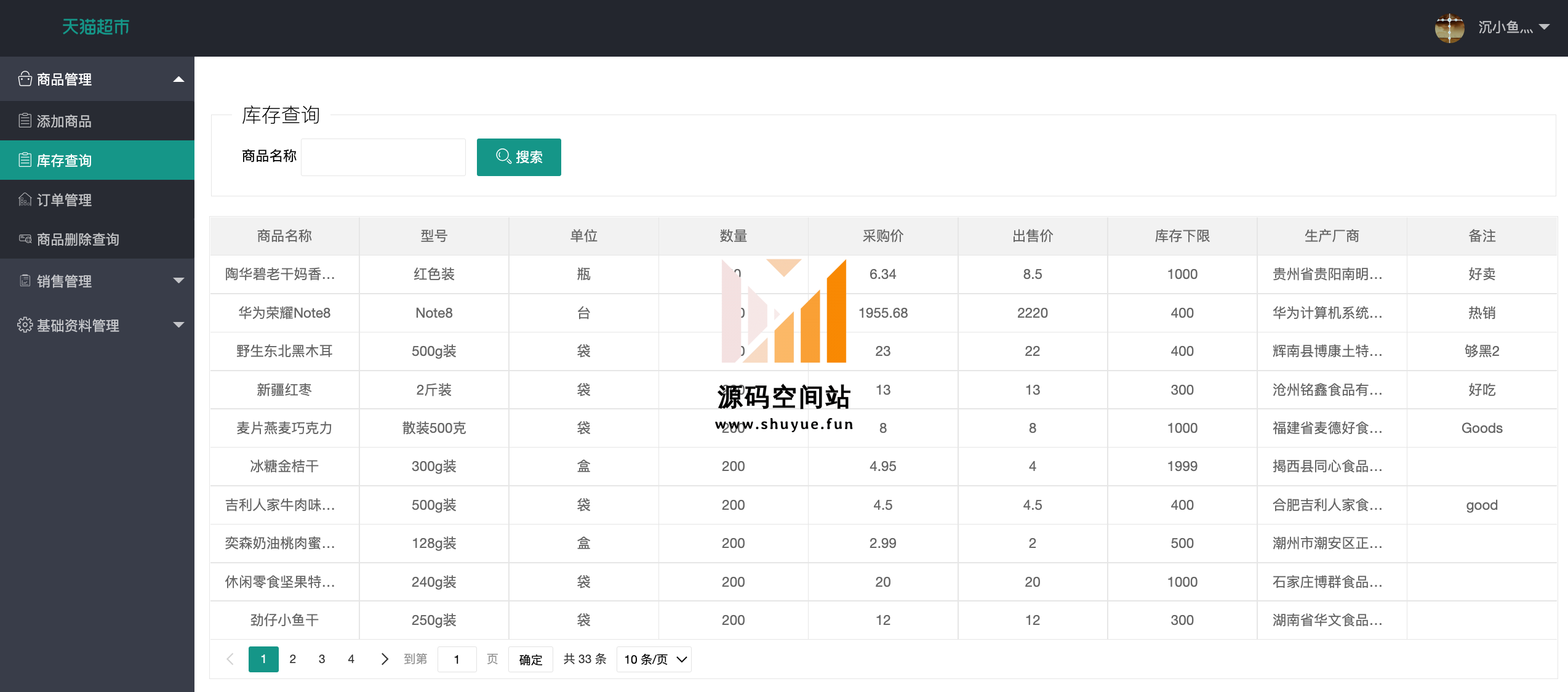Open 添加商品 menu item
Image resolution: width=1568 pixels, height=692 pixels.
[97, 121]
